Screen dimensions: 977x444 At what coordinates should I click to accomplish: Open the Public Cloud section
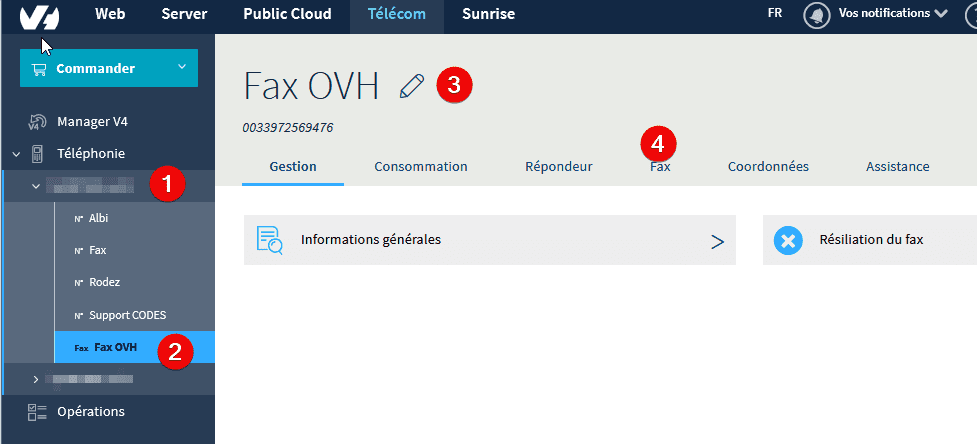pyautogui.click(x=287, y=14)
